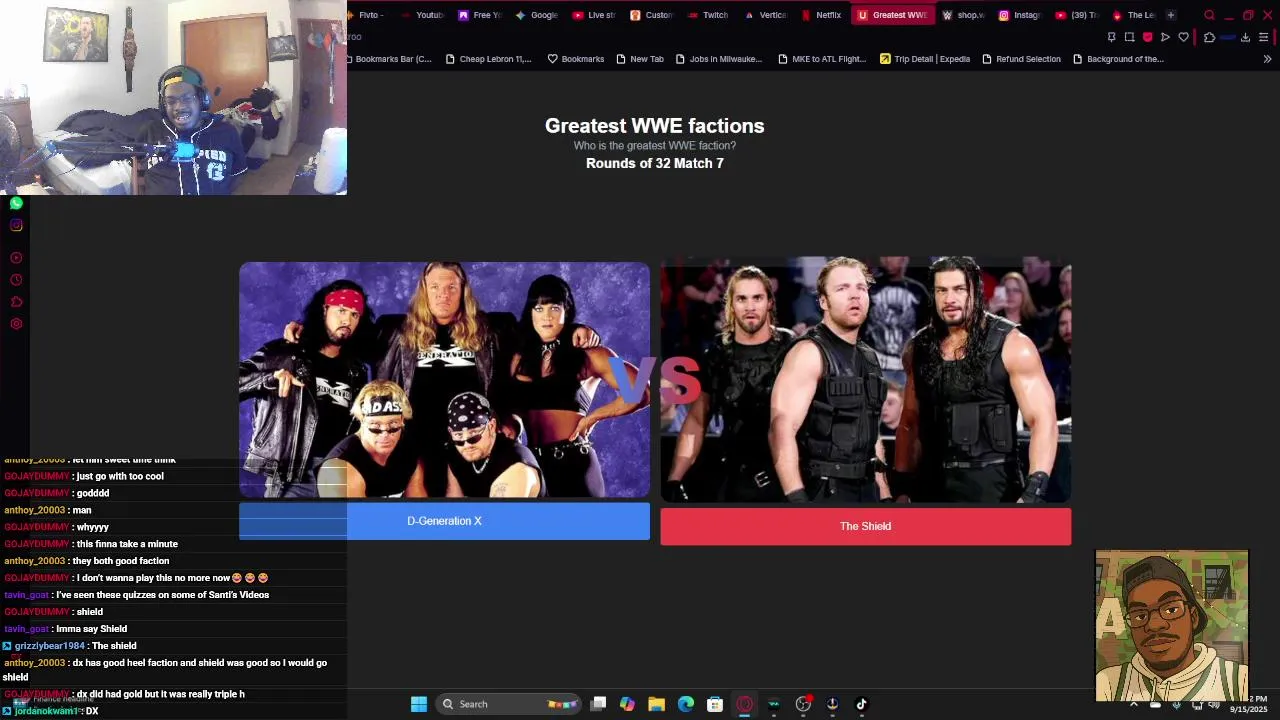Open the Bookmarks Bar folder
The image size is (1280, 720).
coord(388,59)
